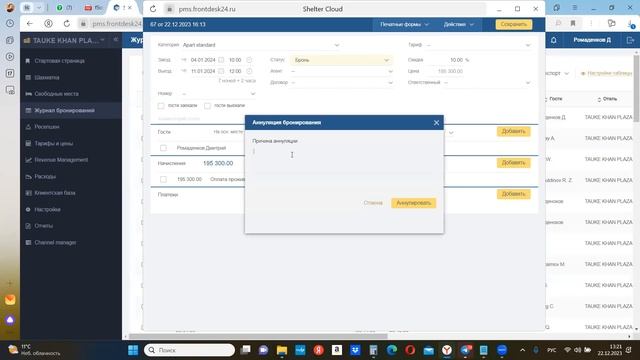Click Добавить in the Гости section

pos(513,131)
